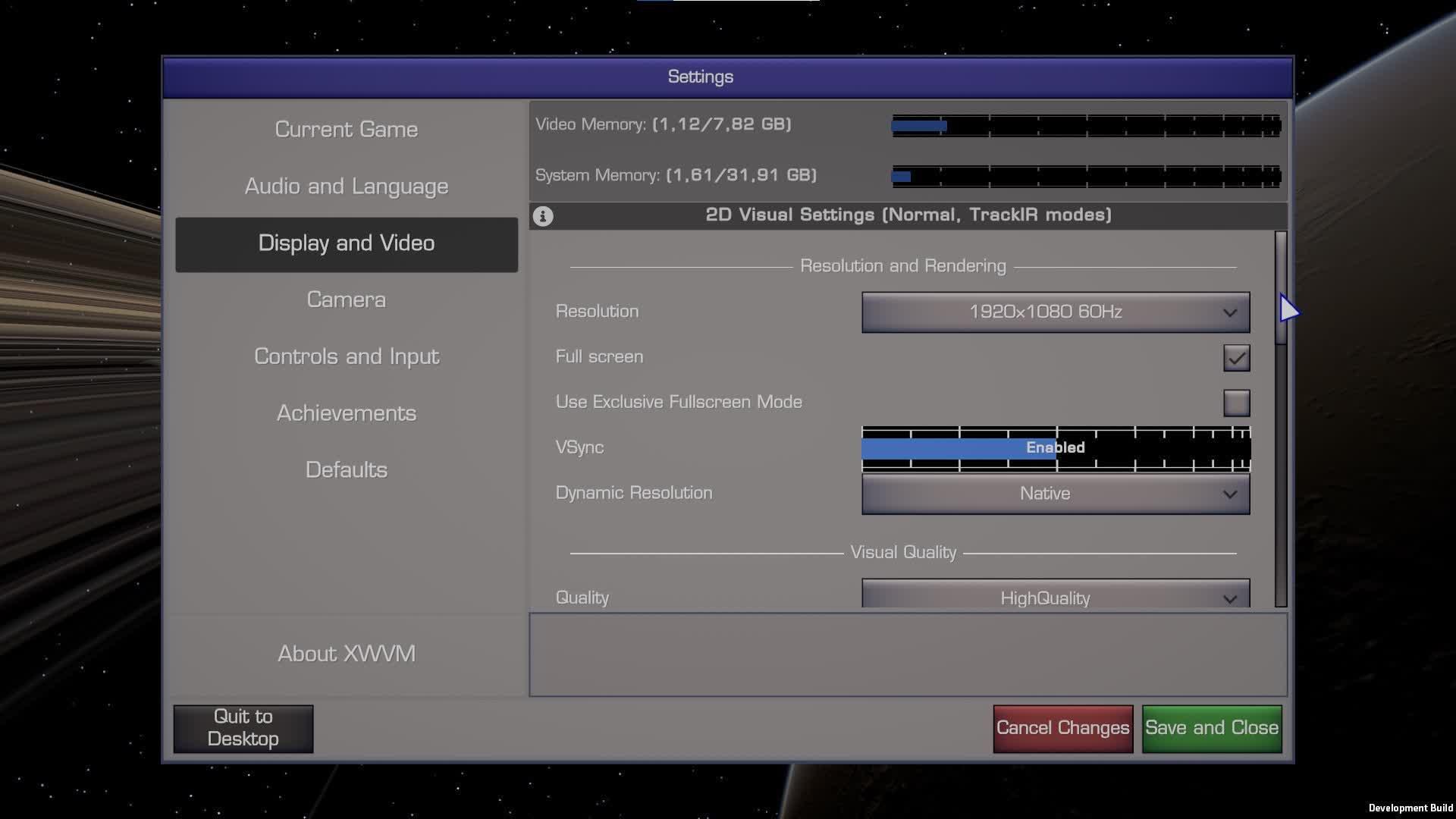Click the Visual Quality section heading
Screen dimensions: 1456x819
pyautogui.click(x=903, y=553)
